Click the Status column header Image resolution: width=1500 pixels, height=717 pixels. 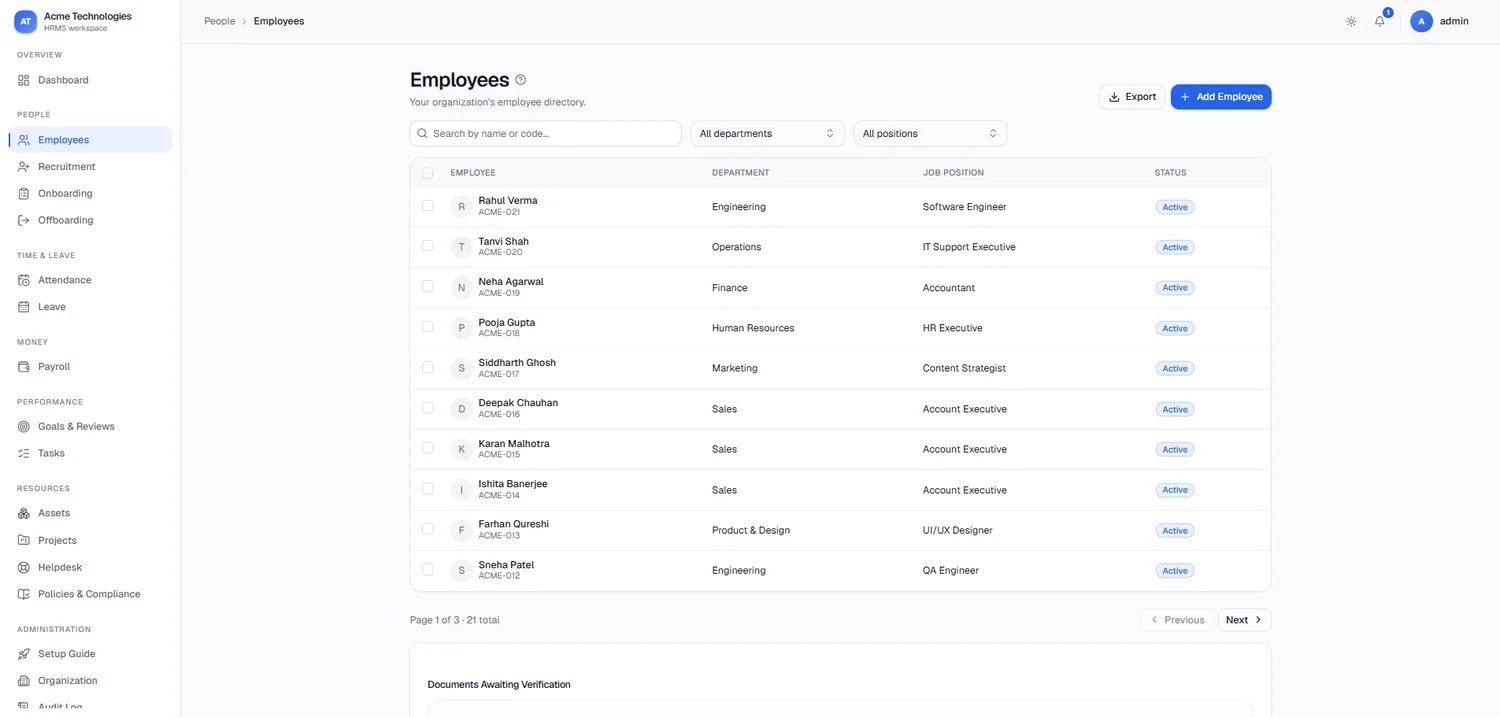[1170, 173]
